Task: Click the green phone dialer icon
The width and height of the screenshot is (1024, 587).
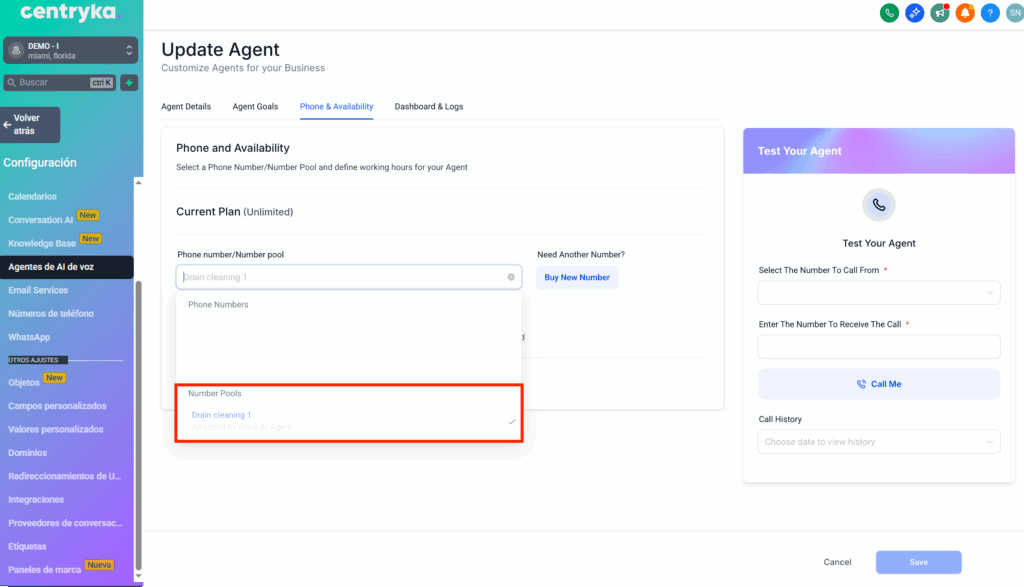Action: point(888,13)
